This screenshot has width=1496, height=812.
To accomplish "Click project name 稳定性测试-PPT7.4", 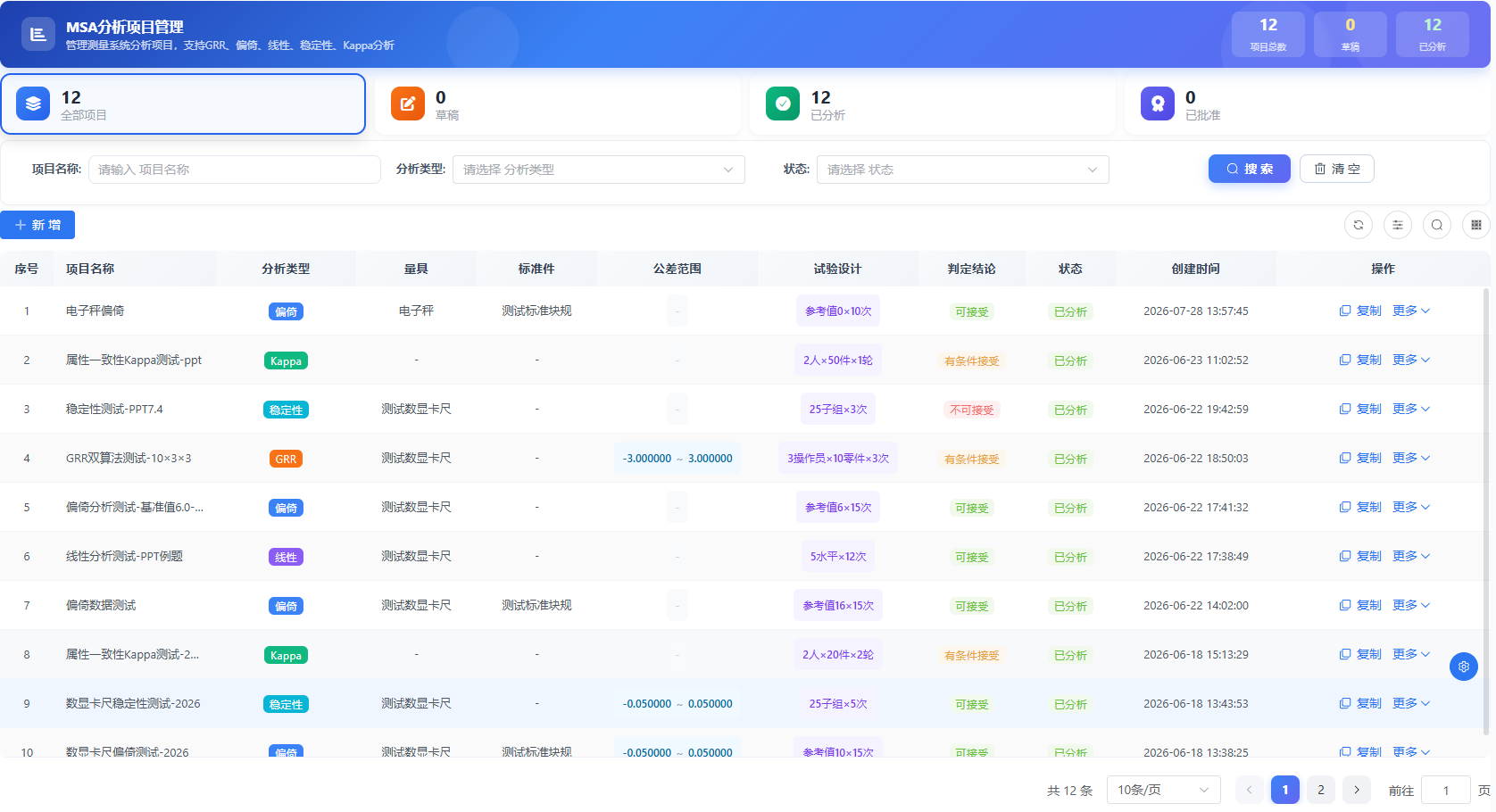I will [x=114, y=409].
